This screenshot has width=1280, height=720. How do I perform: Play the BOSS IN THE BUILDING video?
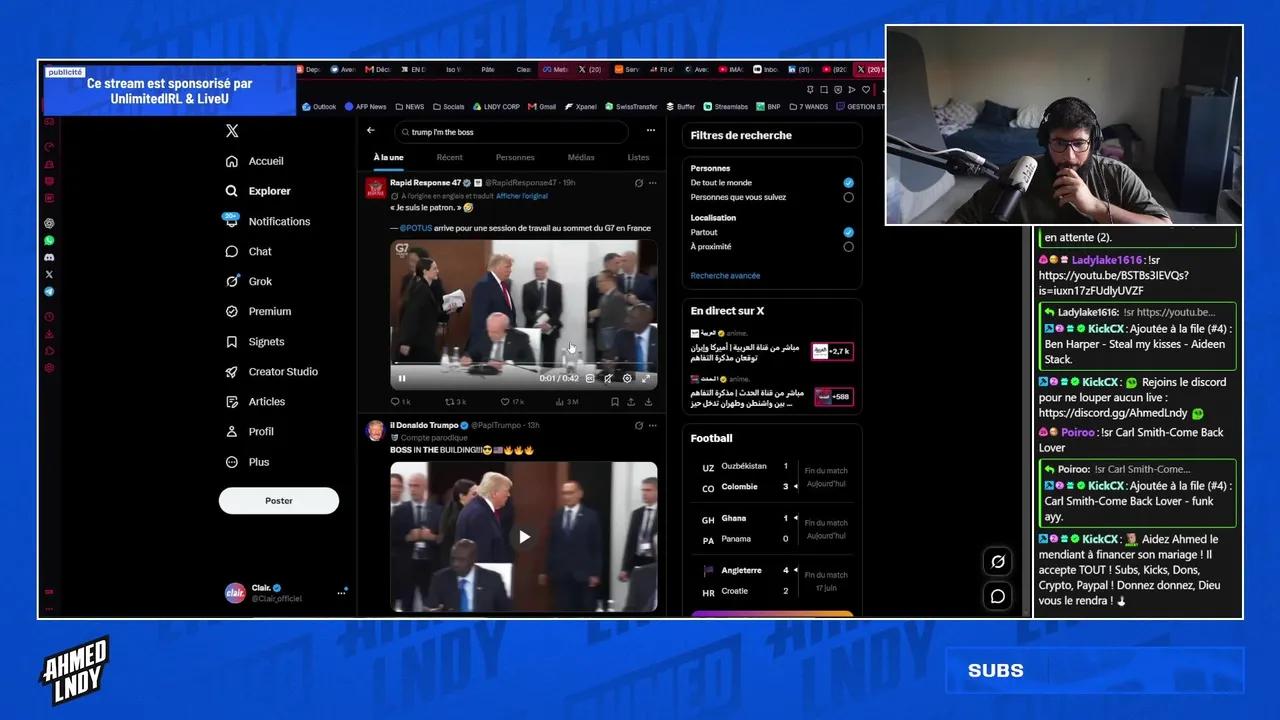click(524, 537)
